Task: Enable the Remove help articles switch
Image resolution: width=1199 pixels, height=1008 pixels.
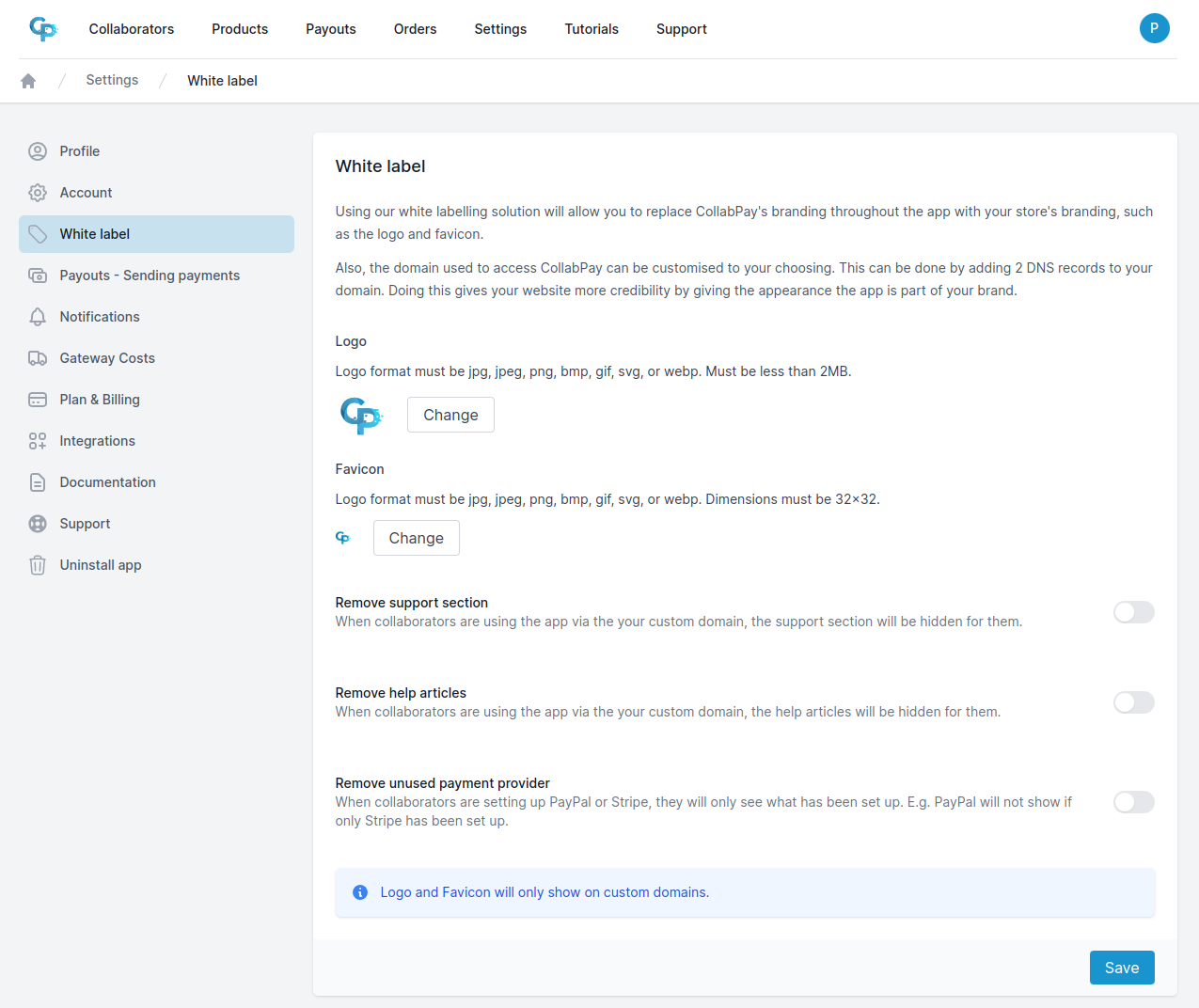Action: pos(1134,702)
